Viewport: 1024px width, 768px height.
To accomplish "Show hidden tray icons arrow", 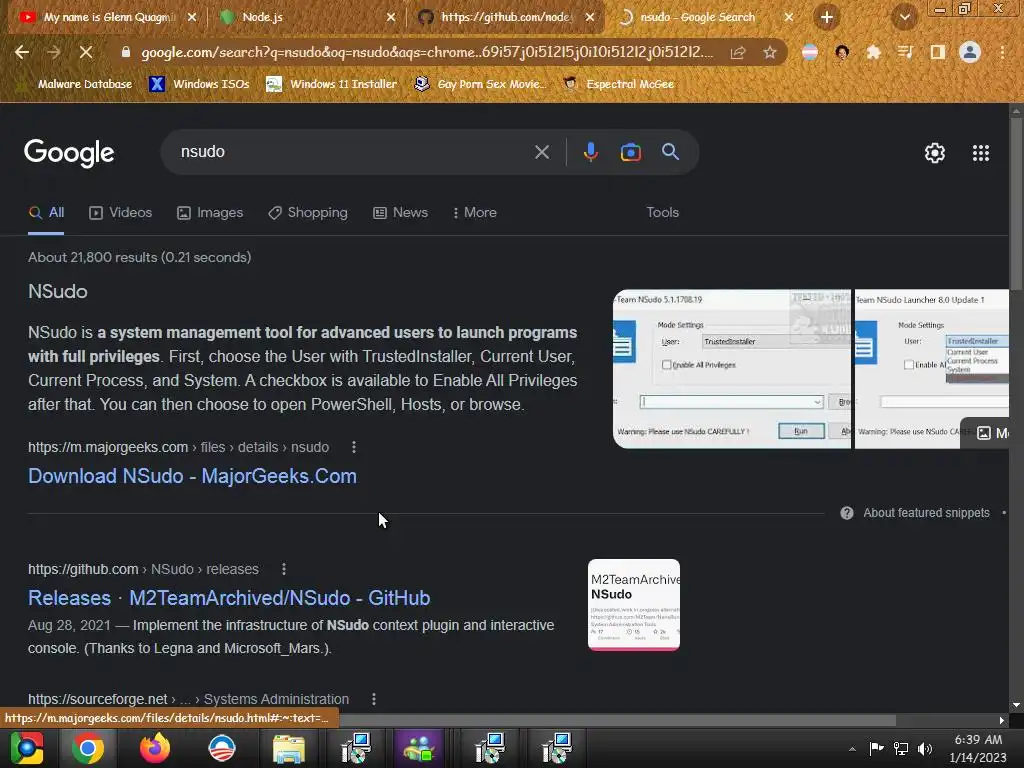I will [852, 749].
